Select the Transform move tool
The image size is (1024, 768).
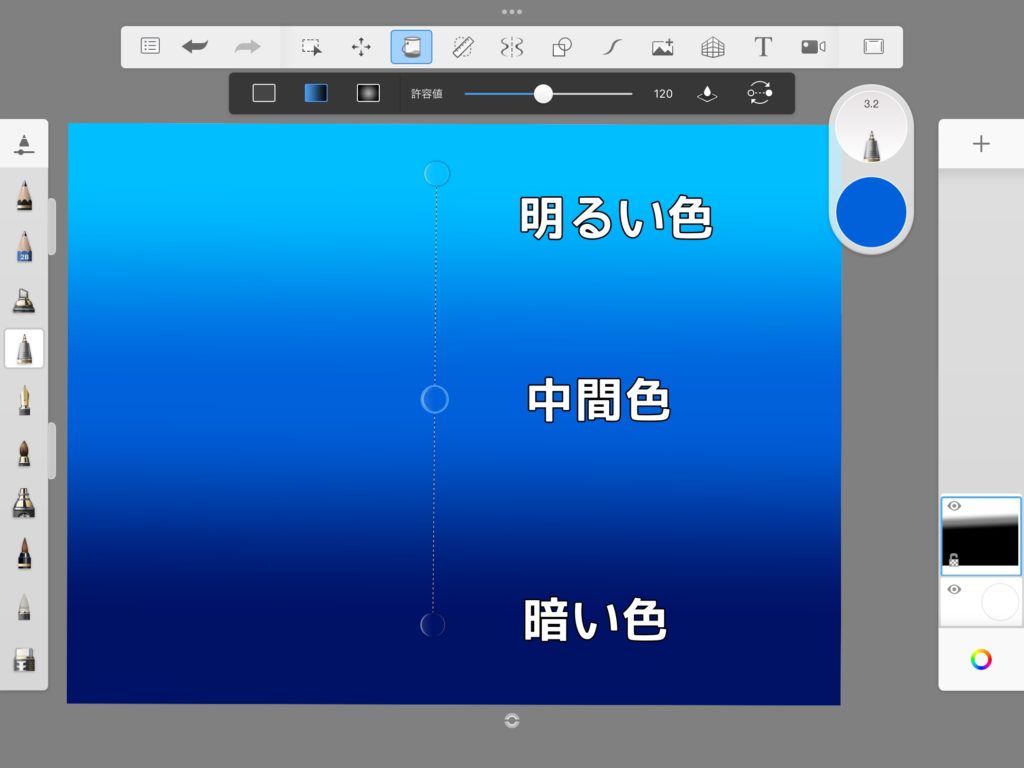[361, 46]
